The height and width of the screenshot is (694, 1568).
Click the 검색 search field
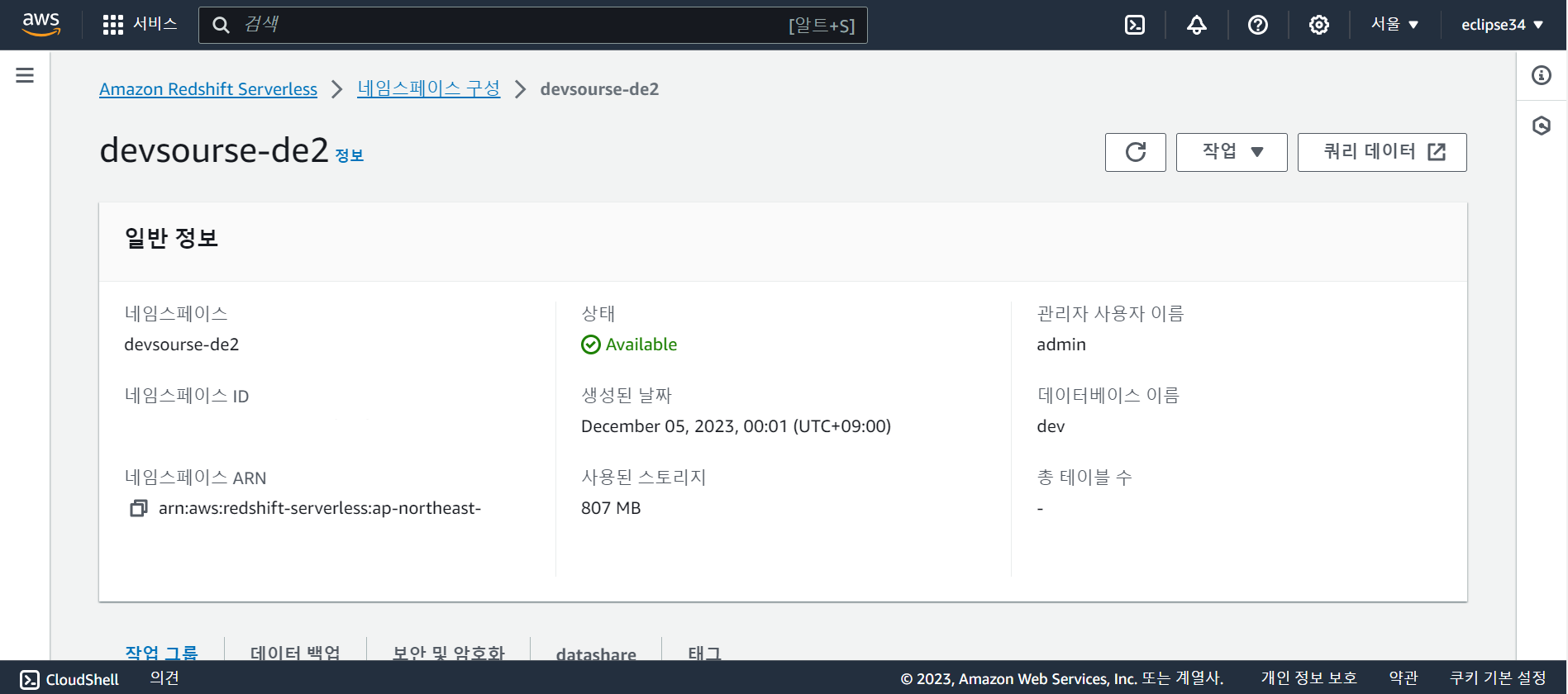533,25
